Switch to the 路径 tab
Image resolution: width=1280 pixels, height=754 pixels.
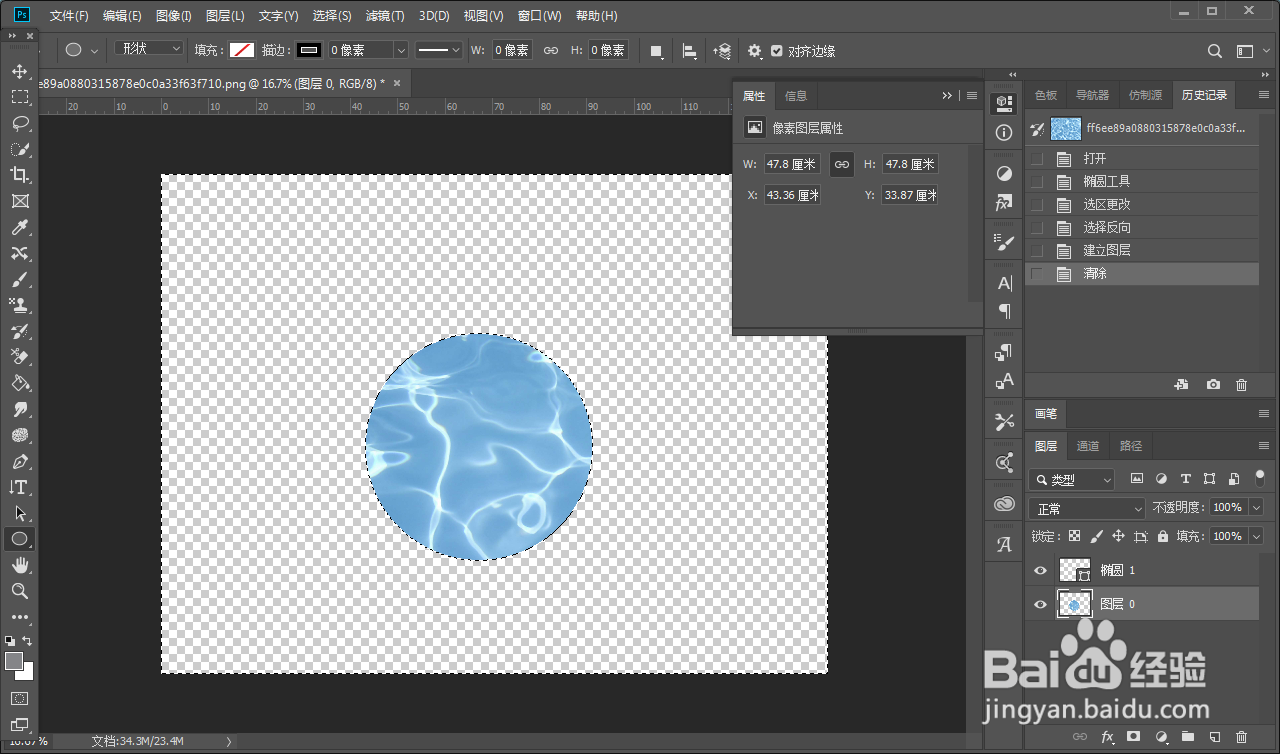tap(1131, 446)
